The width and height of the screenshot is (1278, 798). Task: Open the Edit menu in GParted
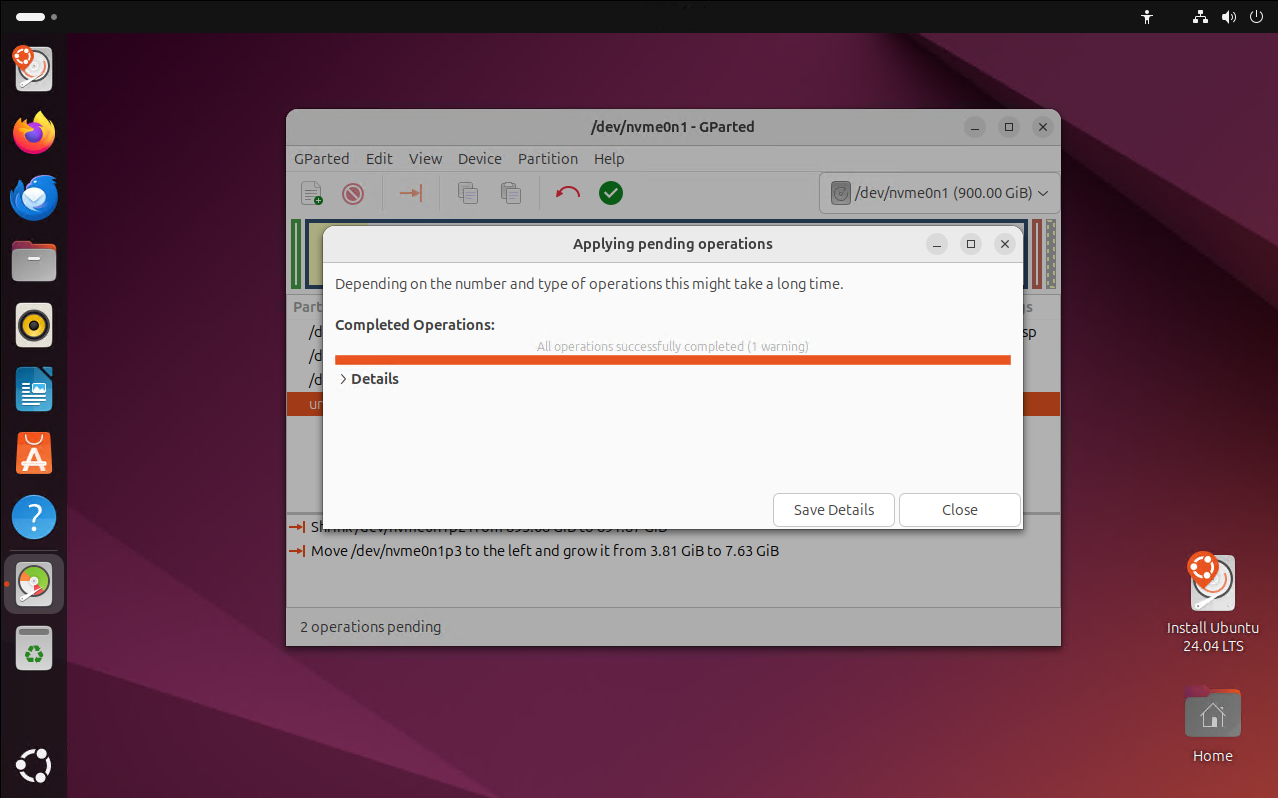pos(379,159)
